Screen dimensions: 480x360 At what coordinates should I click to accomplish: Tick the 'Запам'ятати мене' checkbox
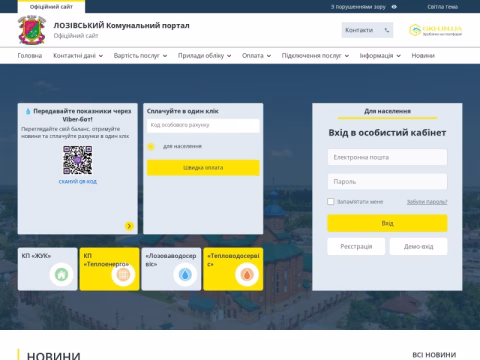(x=331, y=201)
